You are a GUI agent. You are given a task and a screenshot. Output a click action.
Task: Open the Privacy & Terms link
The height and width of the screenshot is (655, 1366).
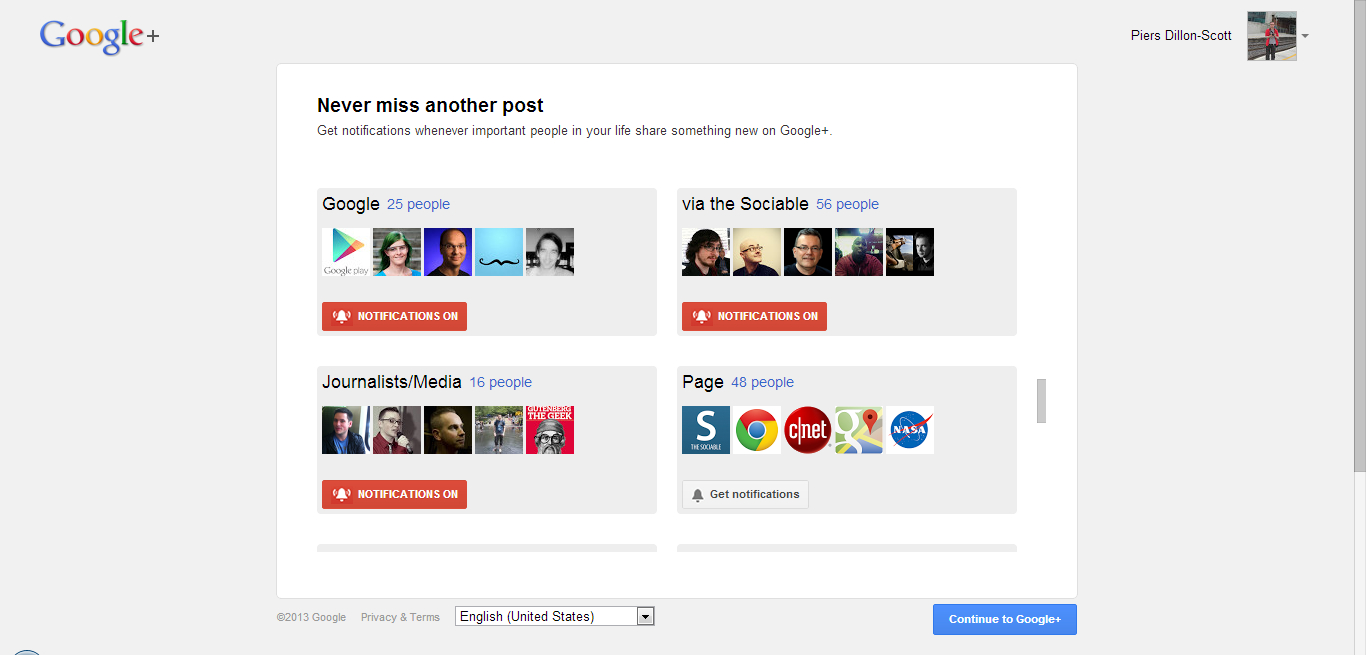coord(400,617)
